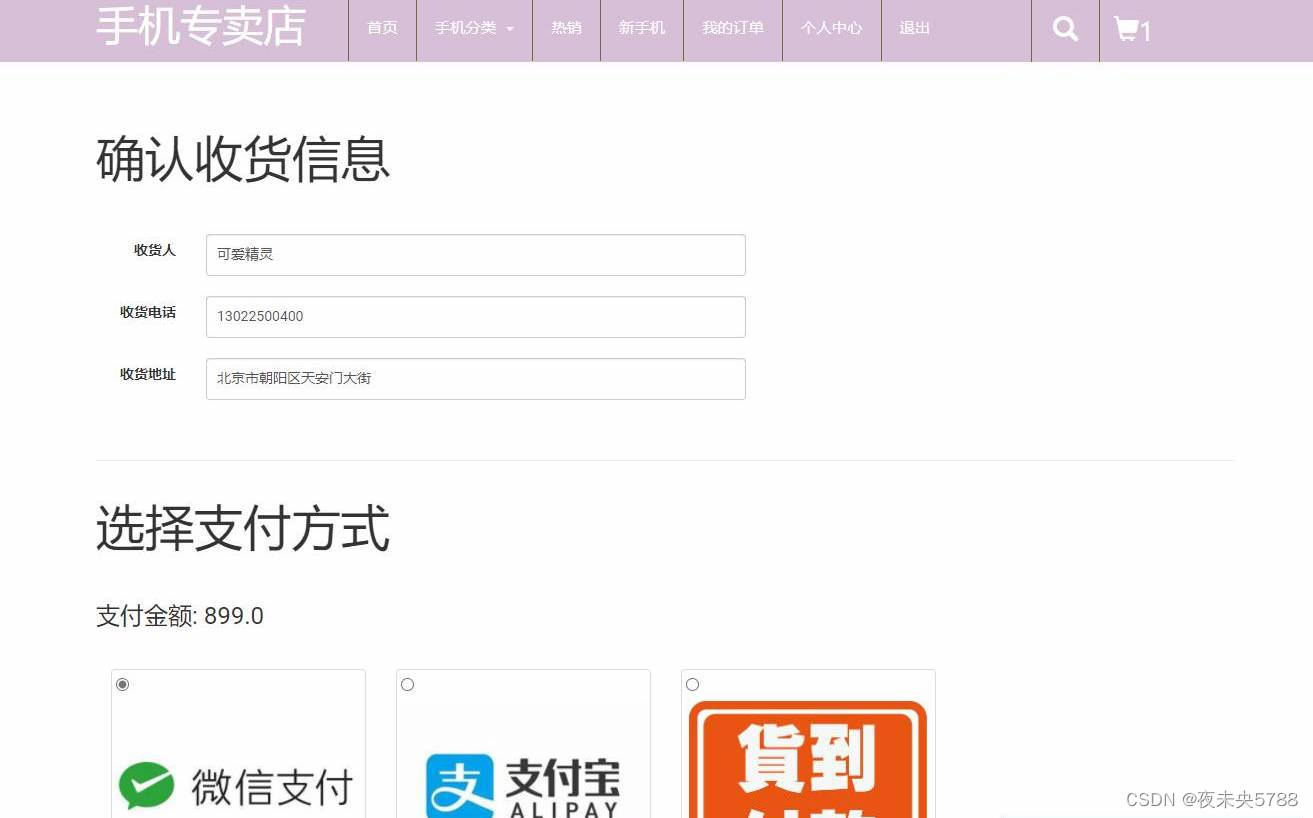
Task: Click the 确认收货信息 heading
Action: tap(243, 159)
